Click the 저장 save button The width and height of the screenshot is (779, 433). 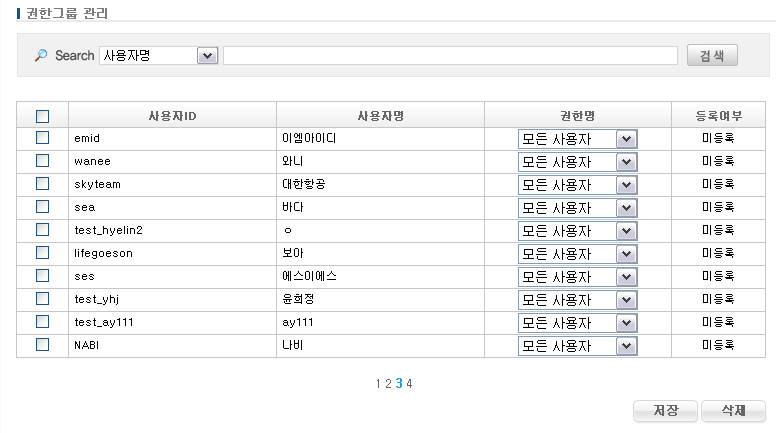pos(666,411)
